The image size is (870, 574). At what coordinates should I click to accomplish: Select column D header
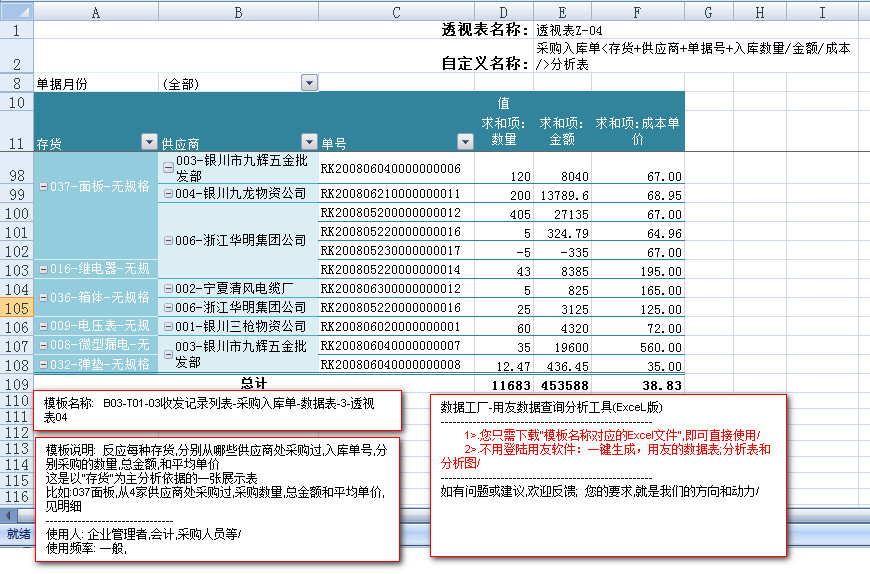coord(504,12)
